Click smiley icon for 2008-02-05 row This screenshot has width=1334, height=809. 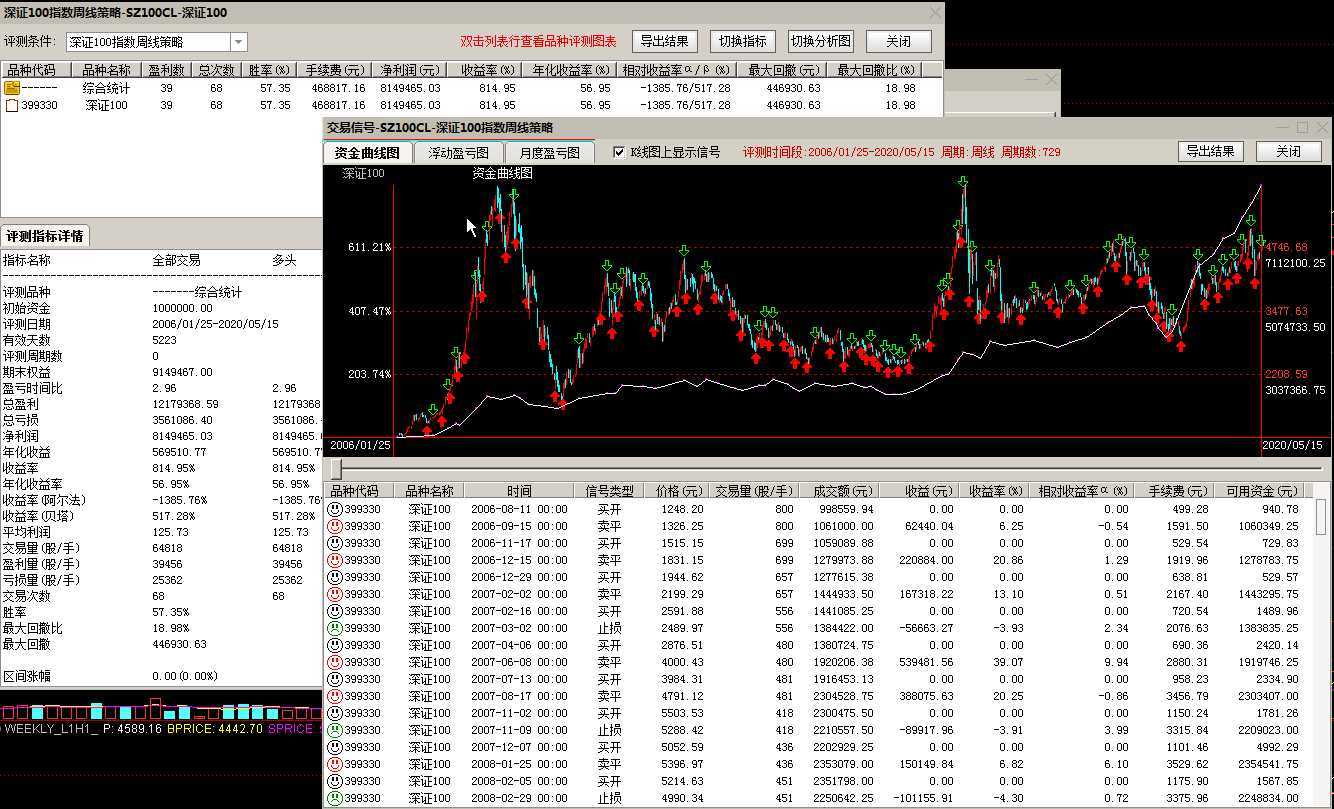[x=335, y=781]
